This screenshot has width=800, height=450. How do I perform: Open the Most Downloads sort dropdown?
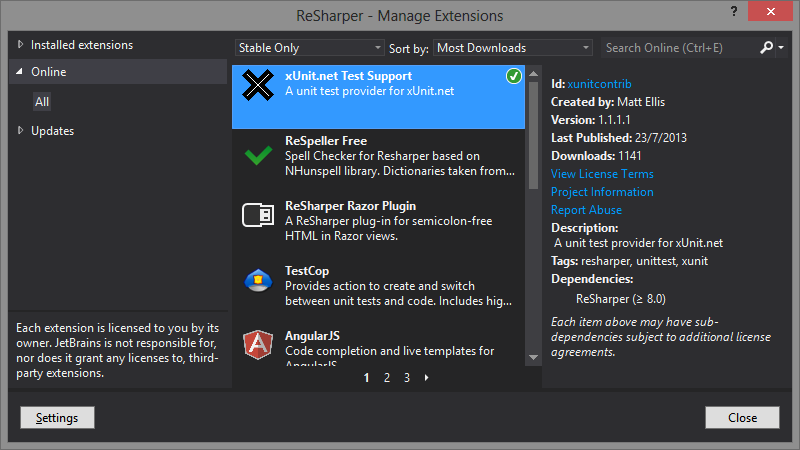click(512, 47)
